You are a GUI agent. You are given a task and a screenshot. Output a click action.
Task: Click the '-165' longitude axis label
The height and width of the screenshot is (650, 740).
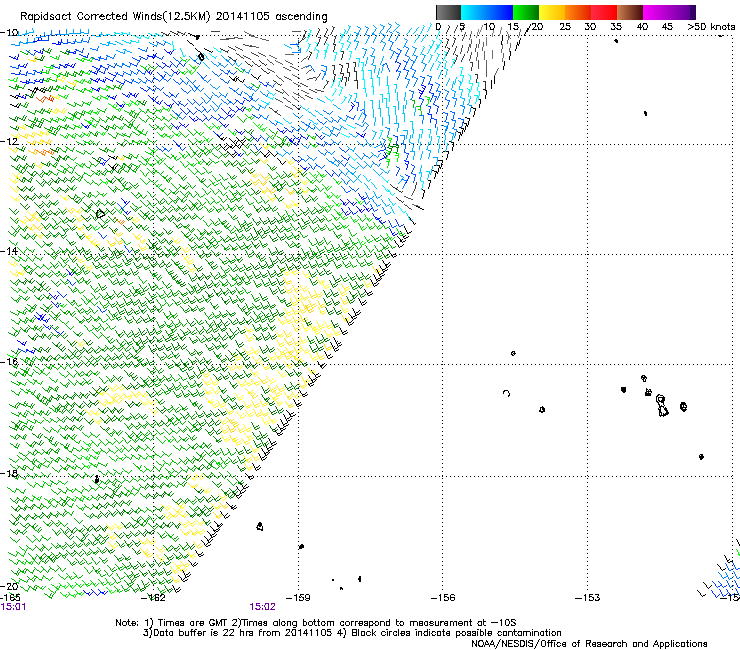point(10,598)
